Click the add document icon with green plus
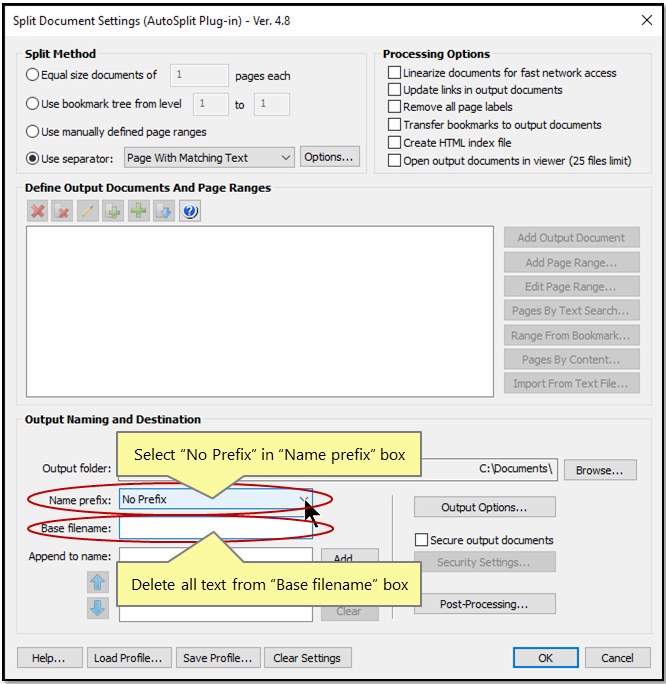Screen dimensions: 666x684 tap(113, 212)
